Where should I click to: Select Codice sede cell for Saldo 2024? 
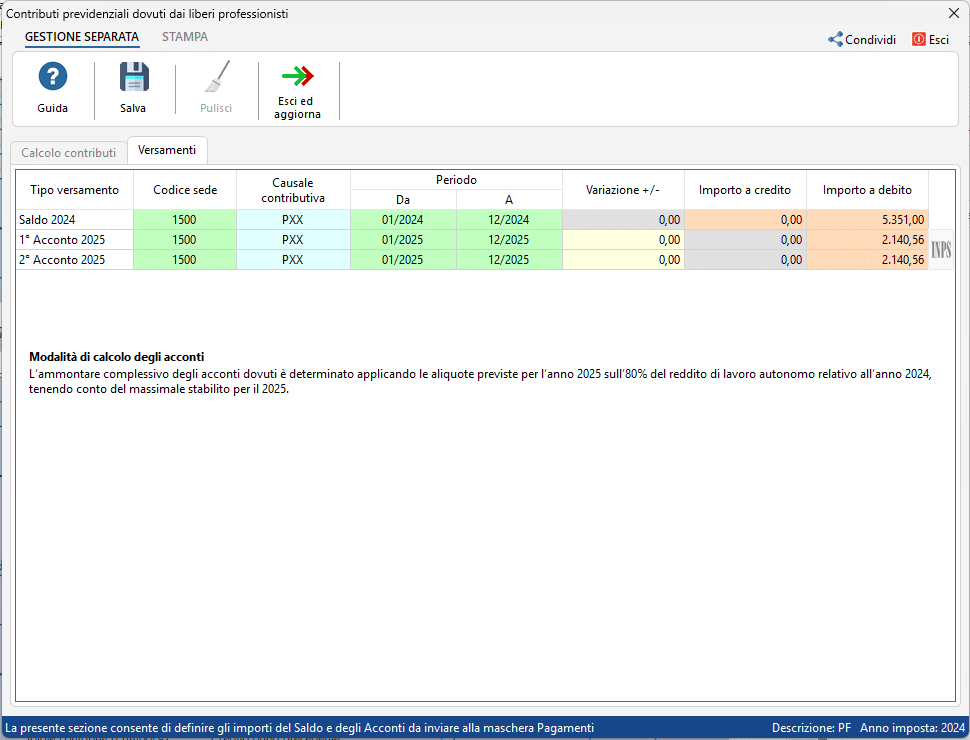pyautogui.click(x=184, y=220)
